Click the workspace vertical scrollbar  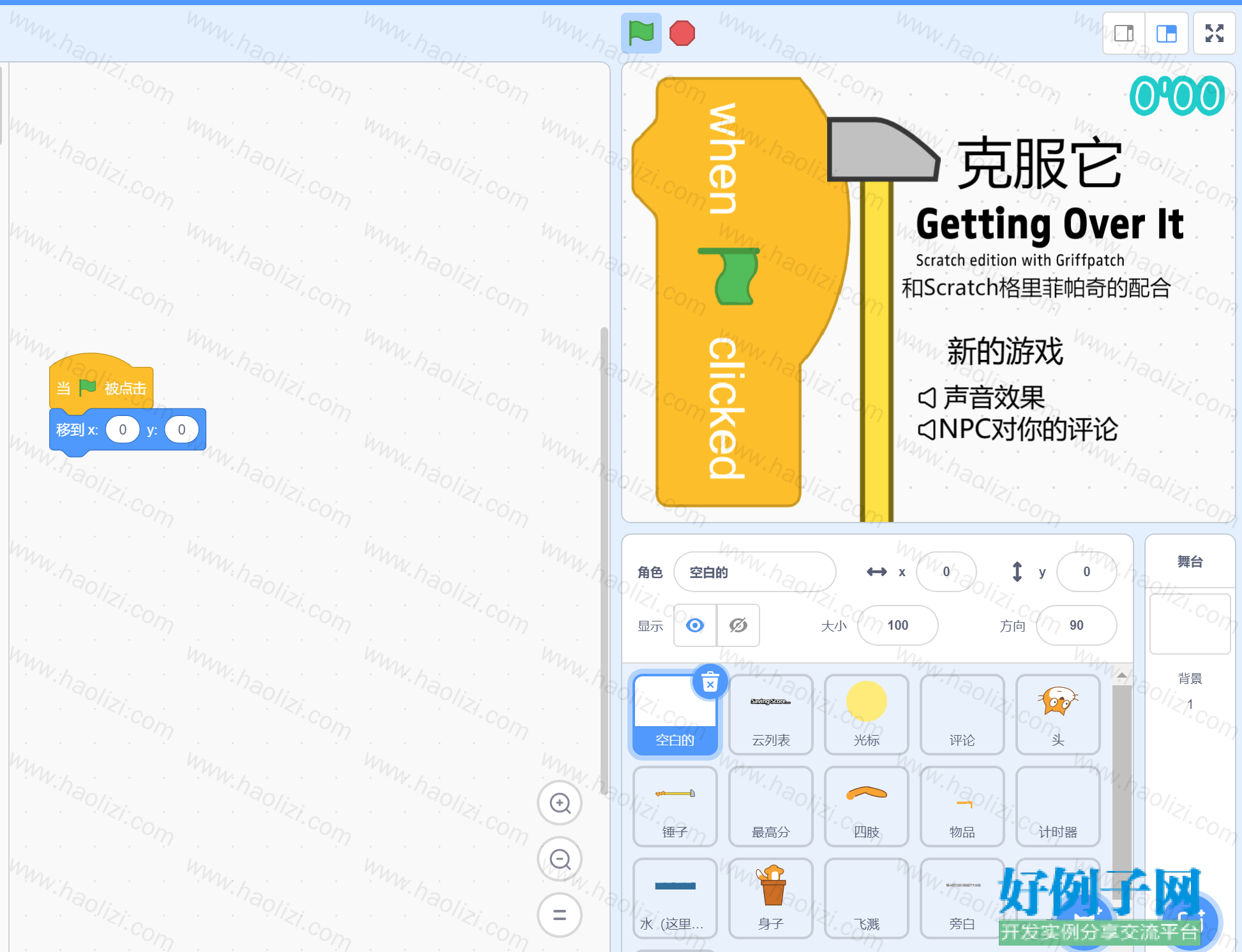(604, 562)
